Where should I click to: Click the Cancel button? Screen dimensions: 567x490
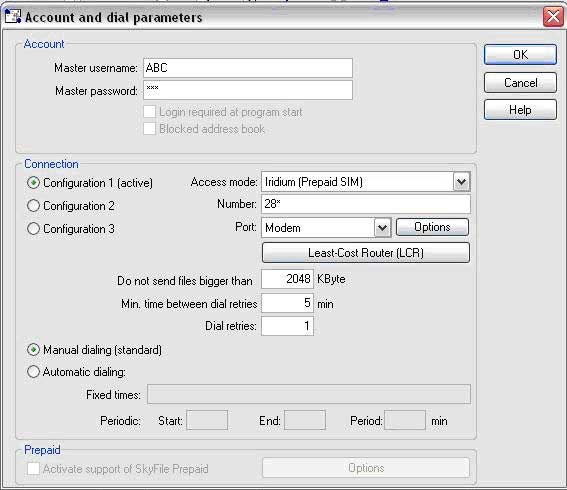click(x=520, y=82)
